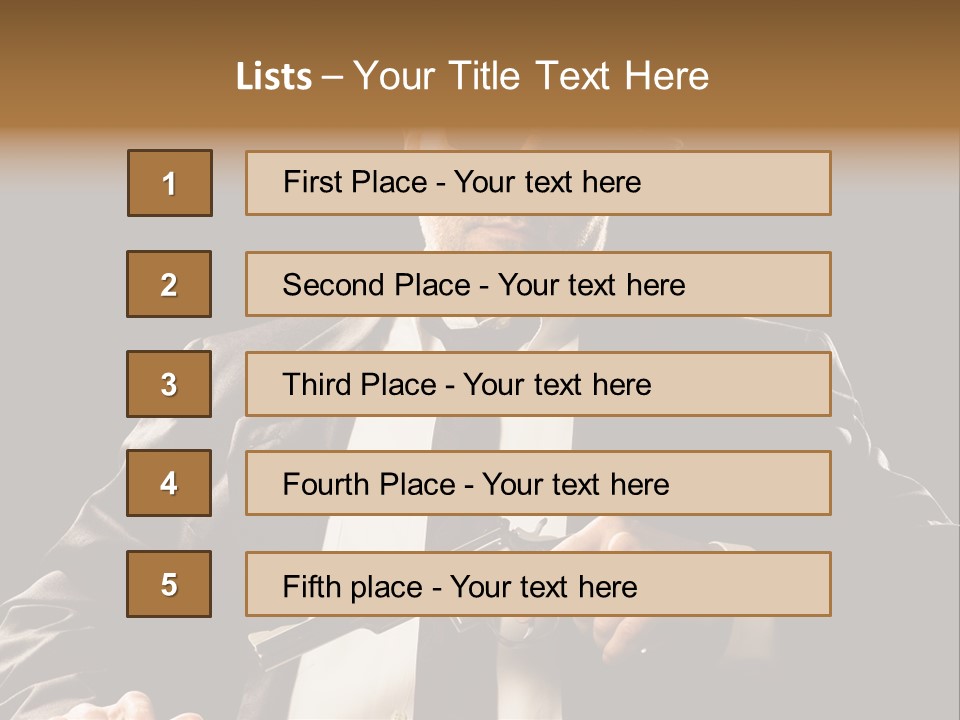Select the Second Place text box
The width and height of the screenshot is (960, 720).
[538, 284]
